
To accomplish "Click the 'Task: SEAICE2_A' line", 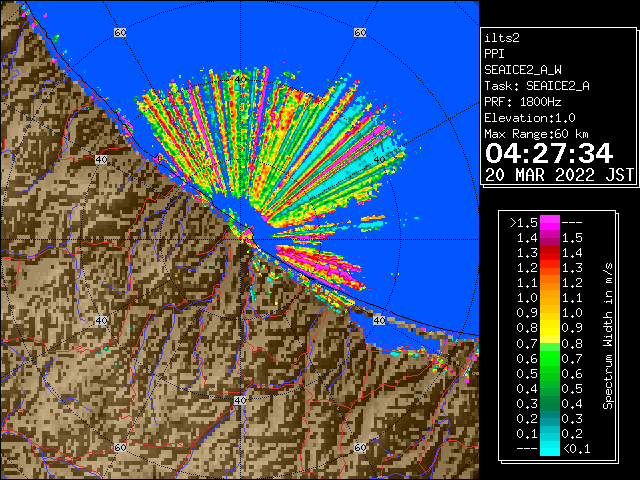I will [537, 86].
